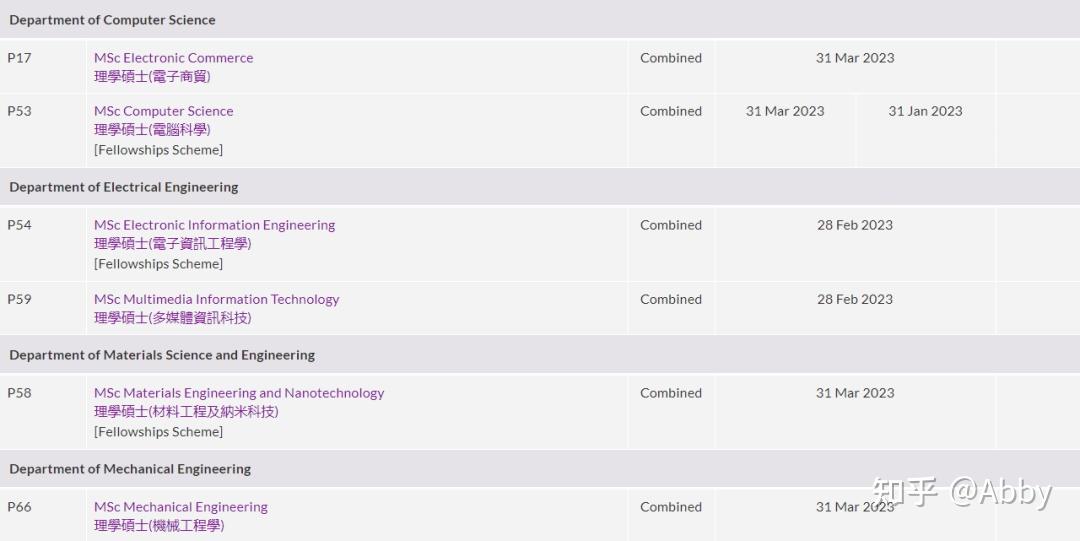1080x541 pixels.
Task: Open MSc Materials Engineering and Nanotechnology link
Action: point(239,393)
